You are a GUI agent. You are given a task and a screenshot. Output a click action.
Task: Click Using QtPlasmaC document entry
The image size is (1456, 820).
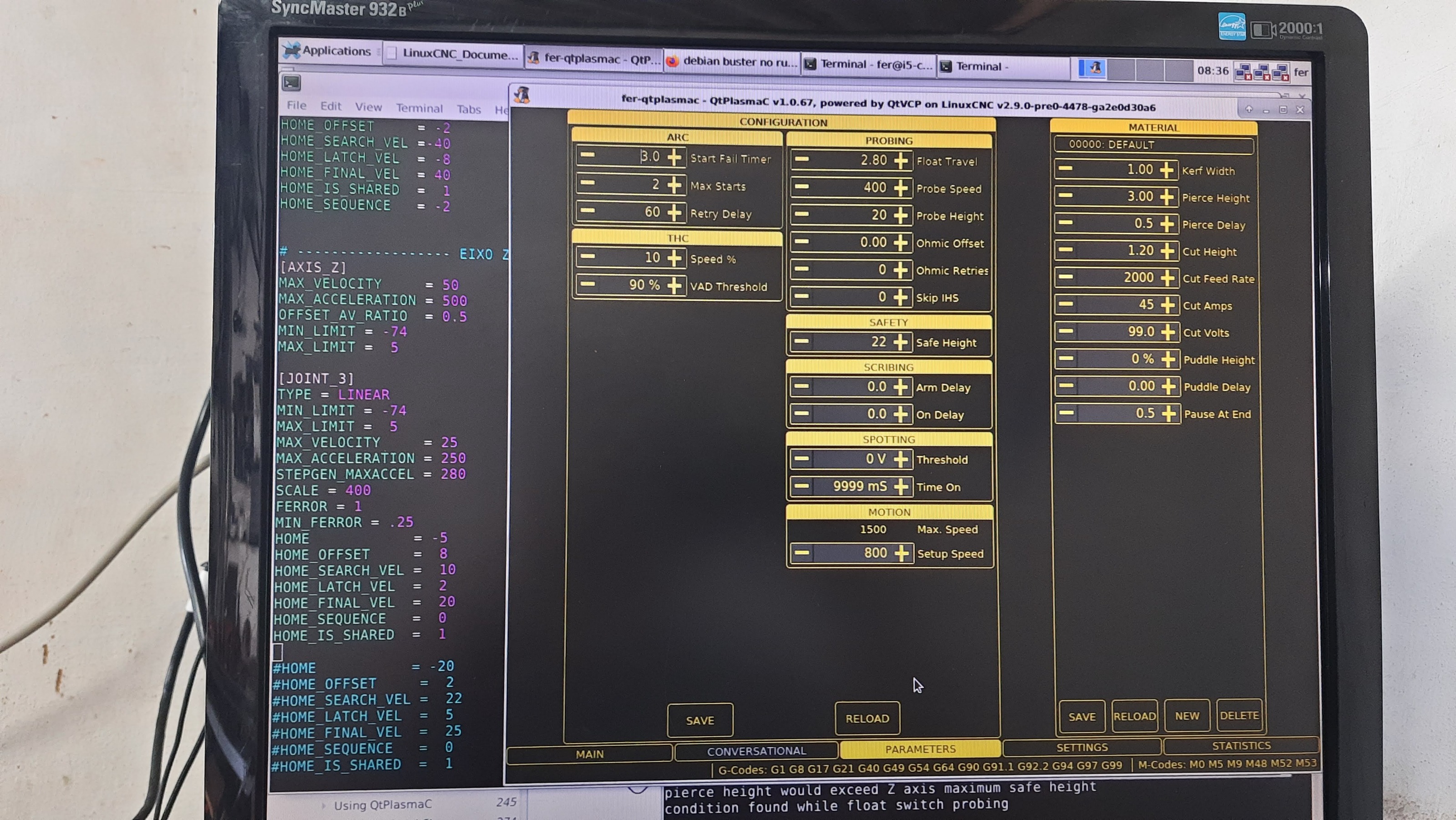pos(383,805)
